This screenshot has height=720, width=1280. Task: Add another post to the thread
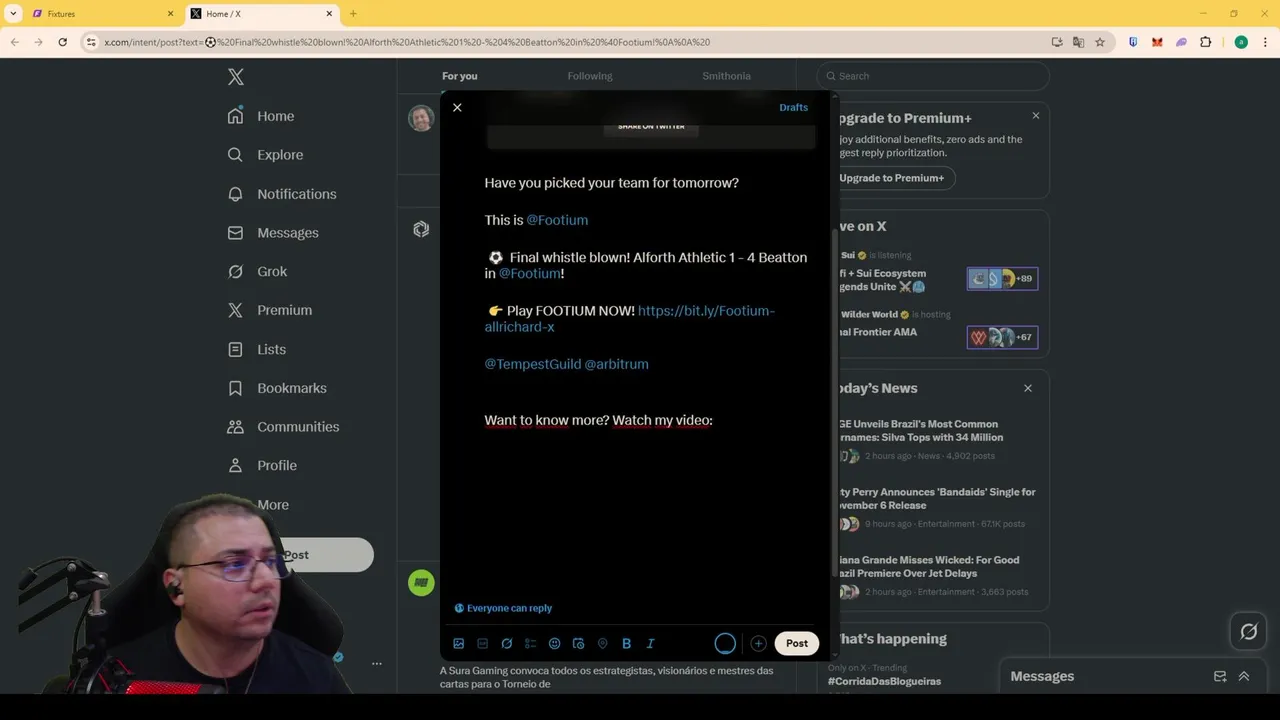pos(758,644)
